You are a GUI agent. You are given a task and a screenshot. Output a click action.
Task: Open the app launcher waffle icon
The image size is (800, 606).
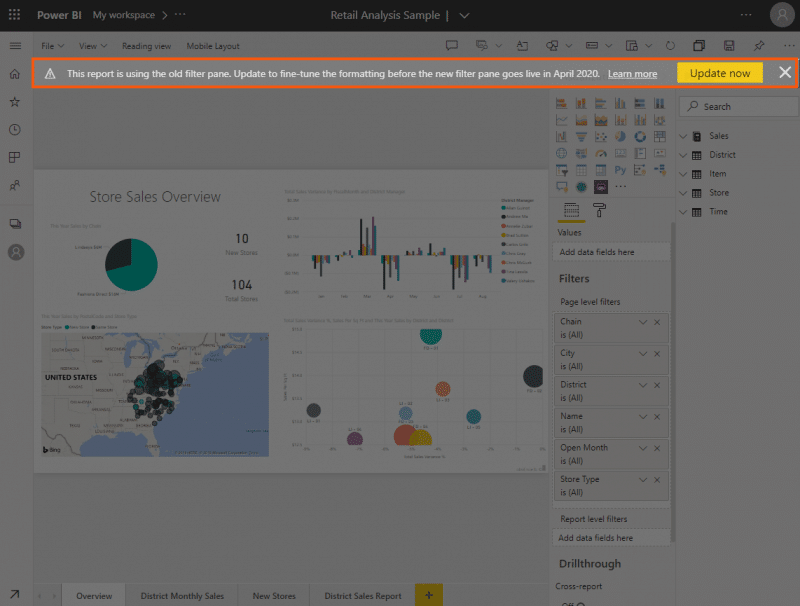pos(14,15)
